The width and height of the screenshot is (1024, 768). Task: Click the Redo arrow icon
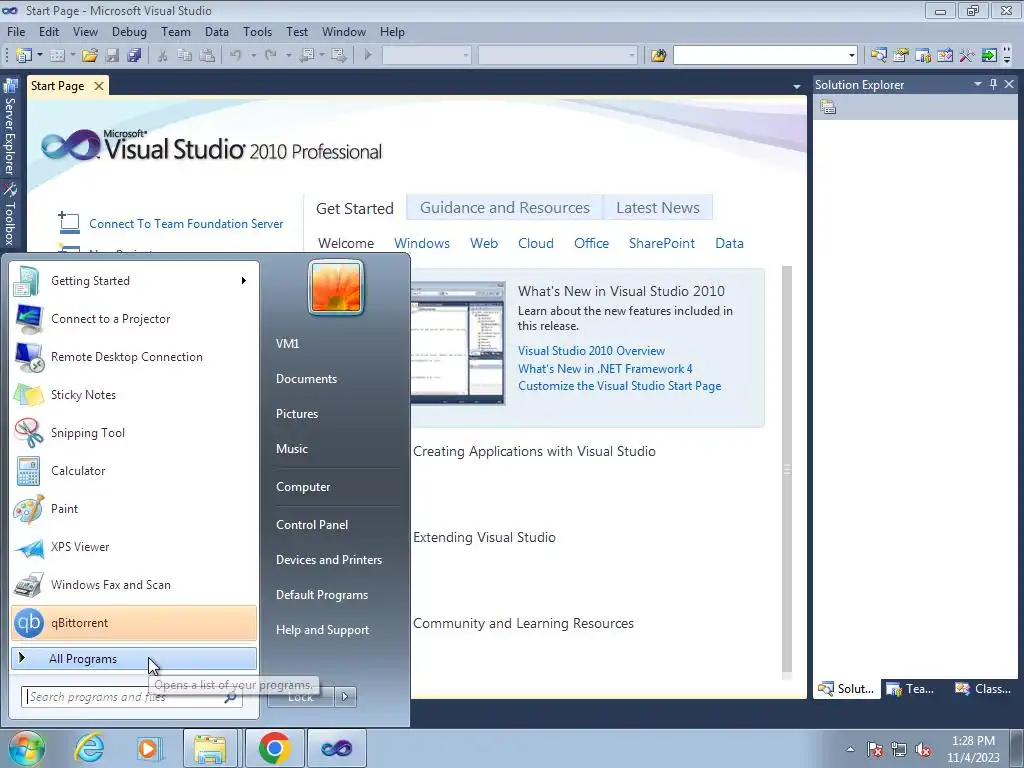pyautogui.click(x=271, y=56)
